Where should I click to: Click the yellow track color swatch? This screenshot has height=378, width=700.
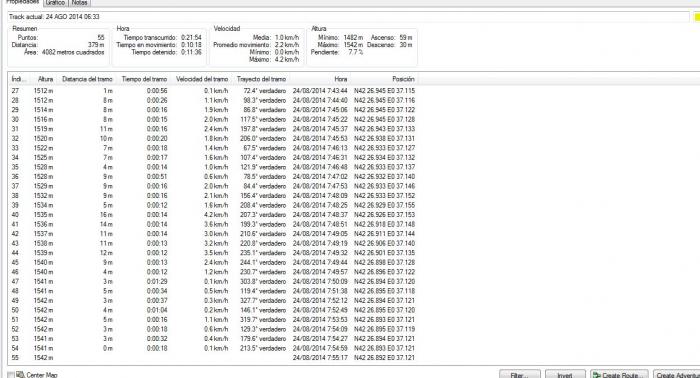(697, 17)
